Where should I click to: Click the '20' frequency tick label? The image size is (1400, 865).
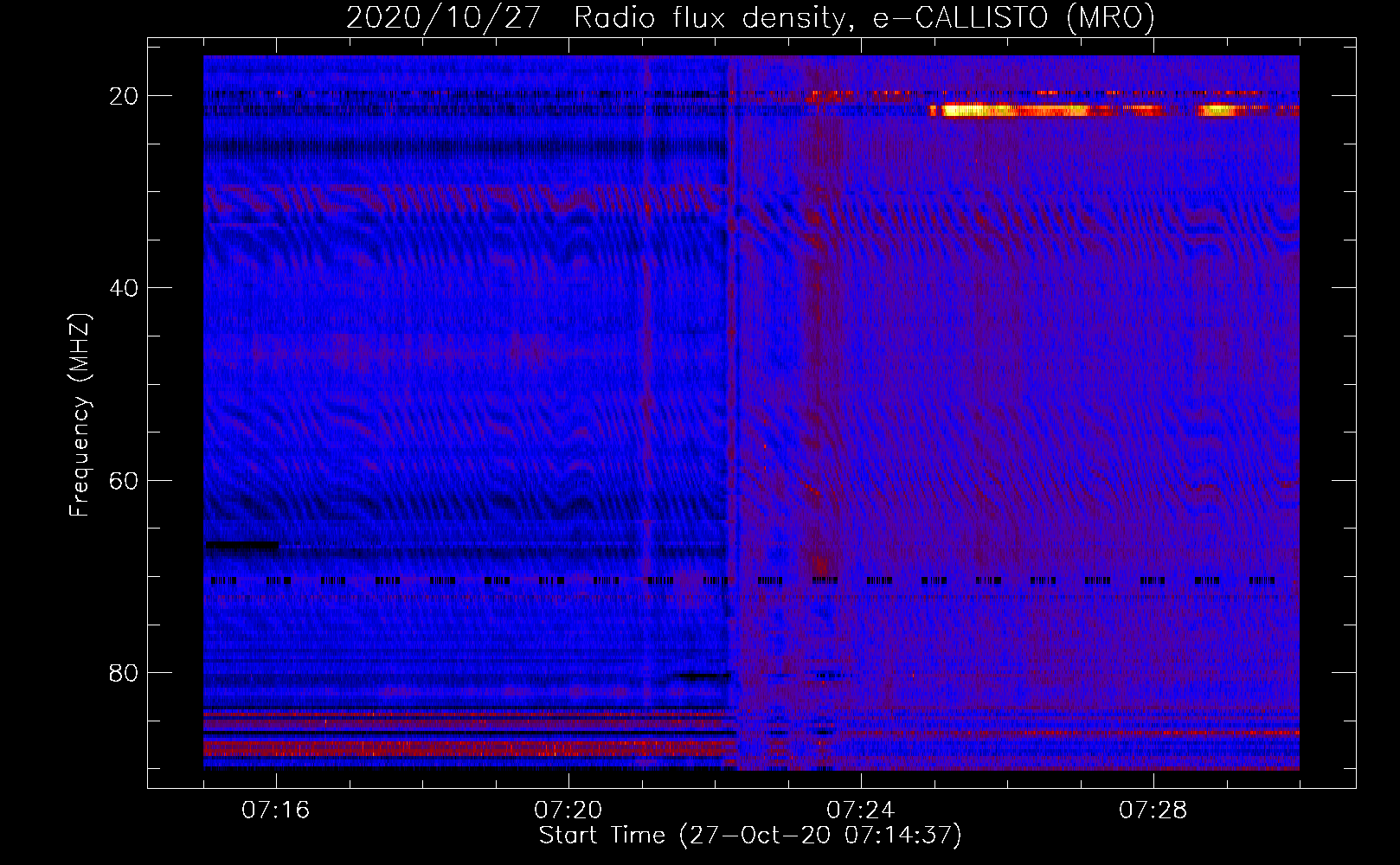tap(125, 96)
